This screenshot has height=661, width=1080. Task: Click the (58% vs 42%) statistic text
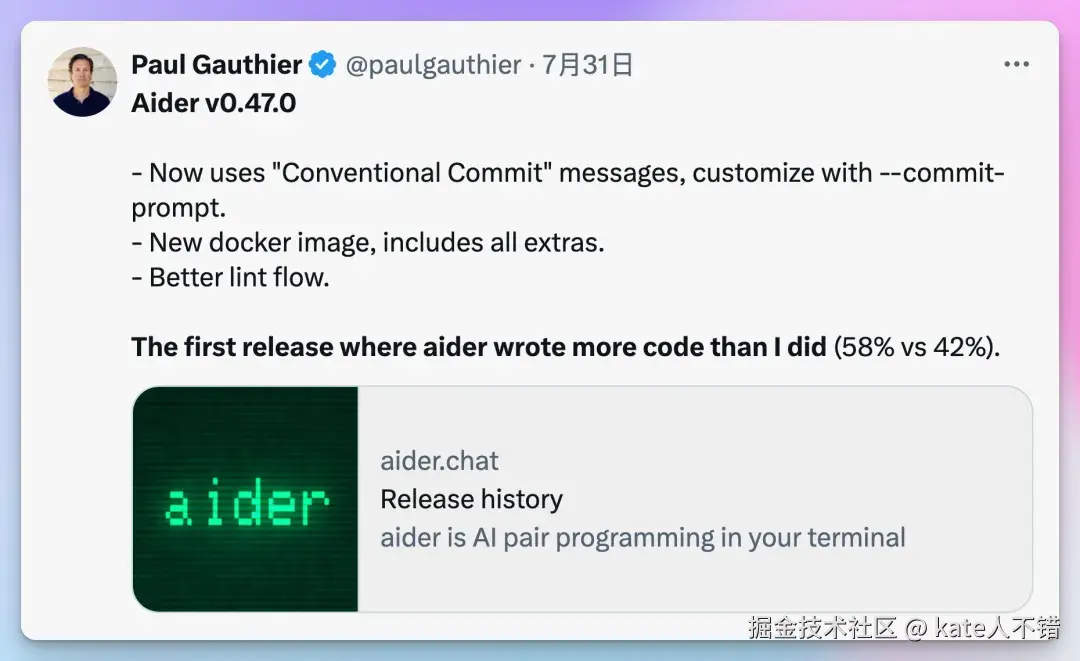click(x=917, y=347)
